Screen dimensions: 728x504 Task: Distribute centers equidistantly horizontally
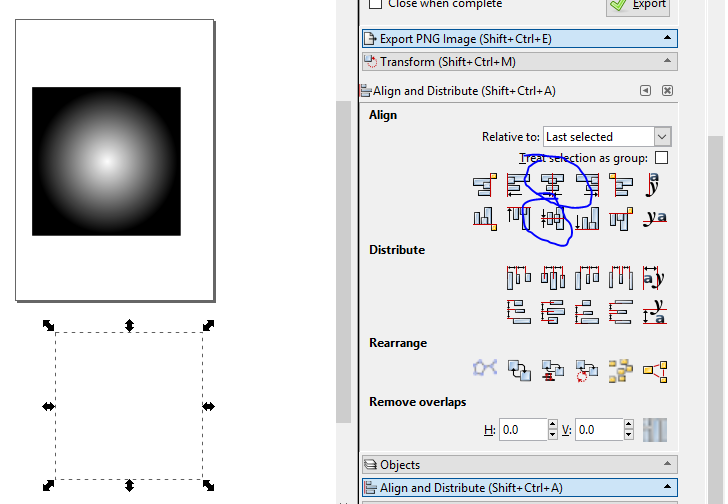tap(552, 278)
